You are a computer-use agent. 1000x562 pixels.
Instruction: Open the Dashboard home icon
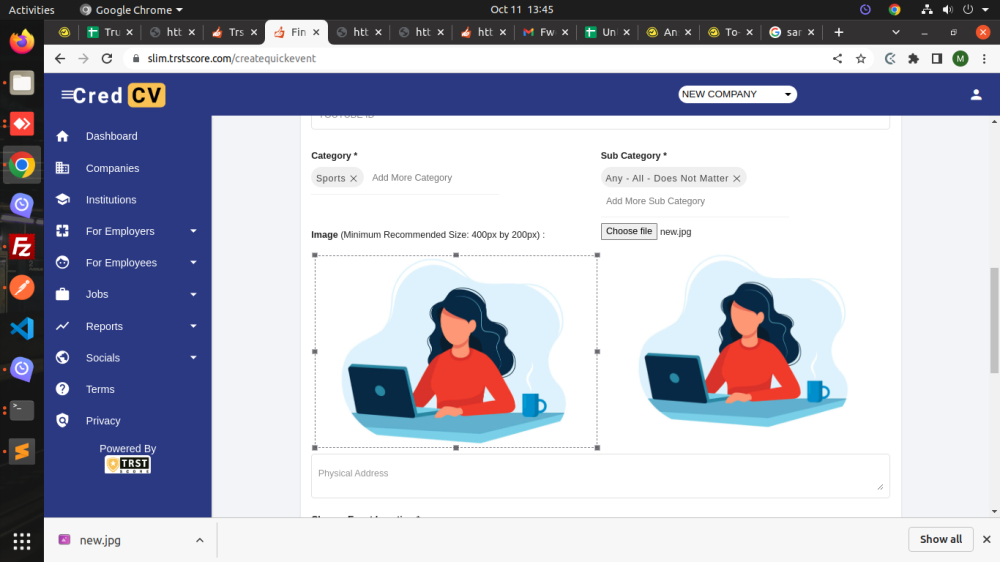tap(62, 136)
